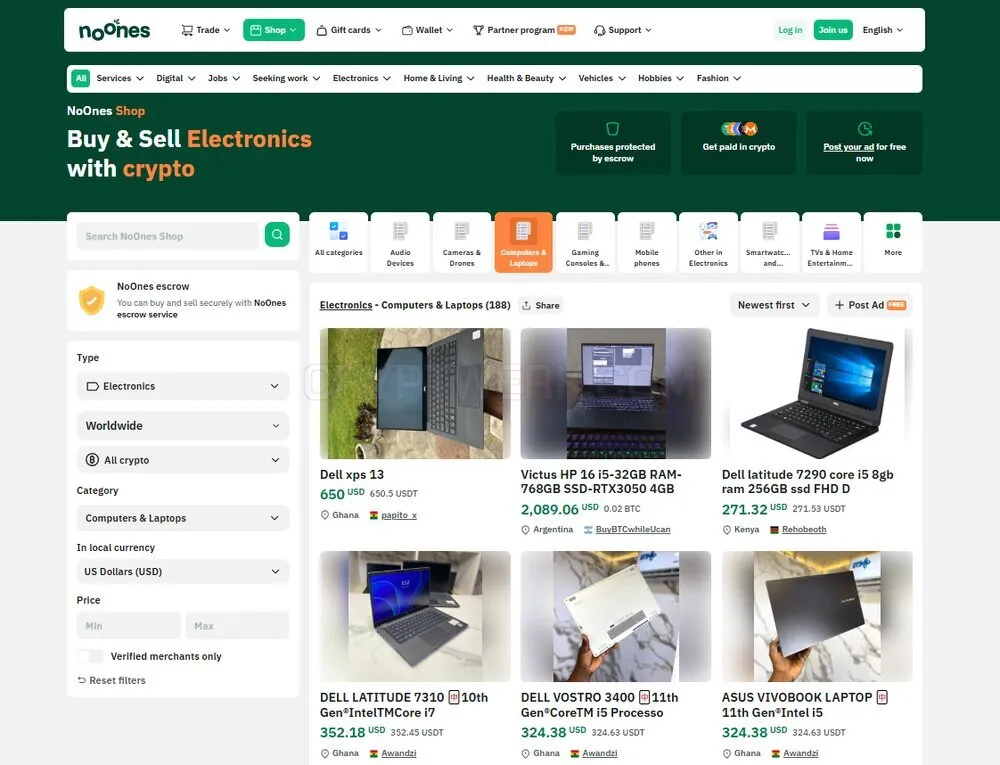Click the Reset filters arrow icon
This screenshot has width=1000, height=765.
pyautogui.click(x=82, y=680)
